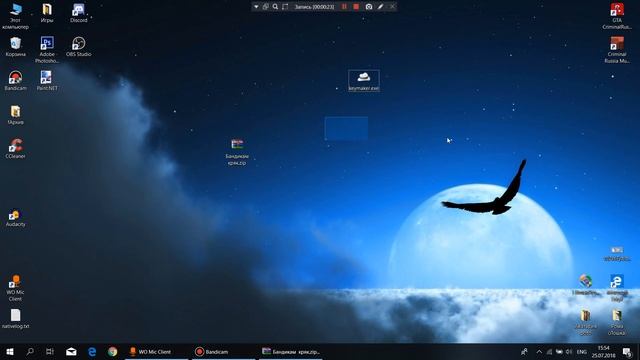Select the Discord desktop shortcut

[78, 13]
